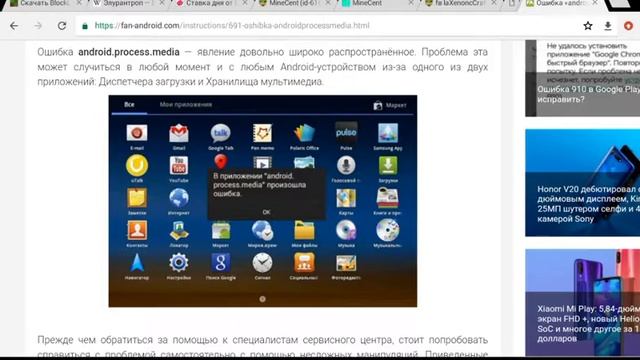
Task: Click the browser forward arrow
Action: tap(38, 26)
